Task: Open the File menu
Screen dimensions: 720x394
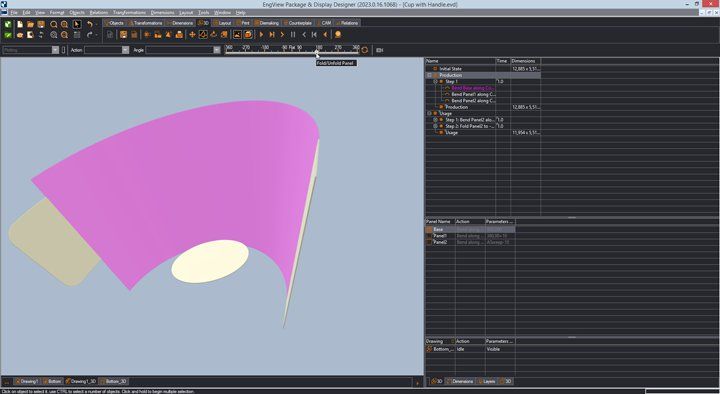Action: tap(14, 12)
